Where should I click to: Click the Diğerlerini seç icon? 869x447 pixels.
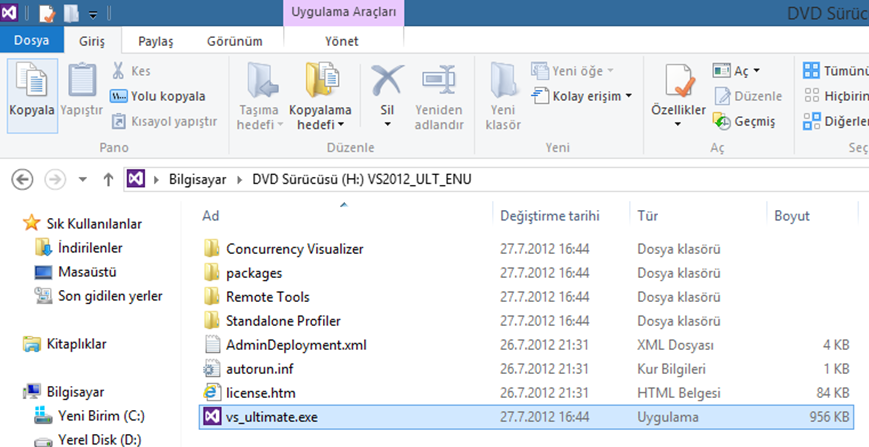[811, 121]
